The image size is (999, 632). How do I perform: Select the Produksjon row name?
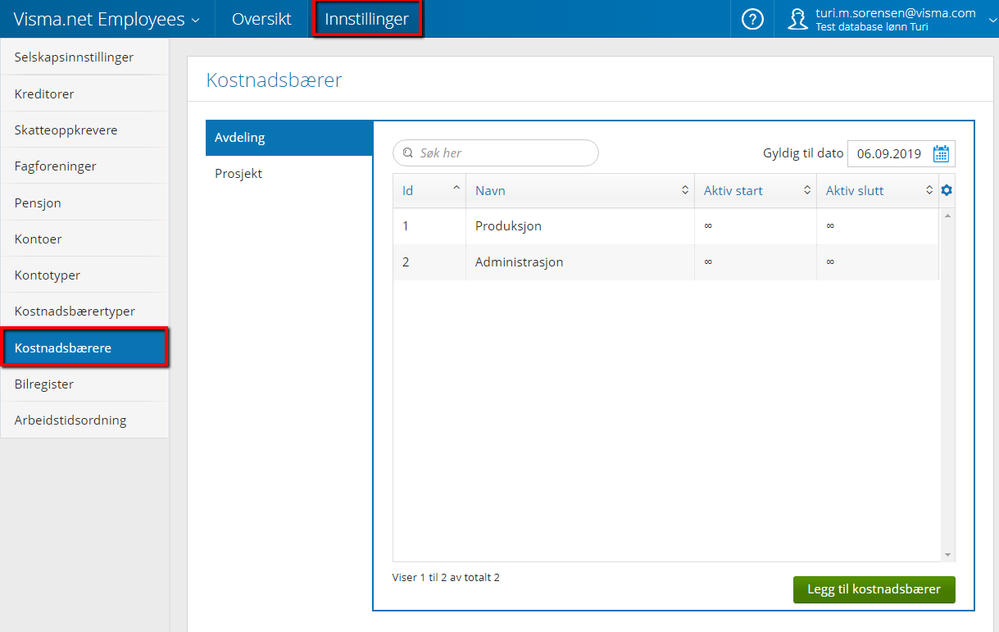coord(508,226)
